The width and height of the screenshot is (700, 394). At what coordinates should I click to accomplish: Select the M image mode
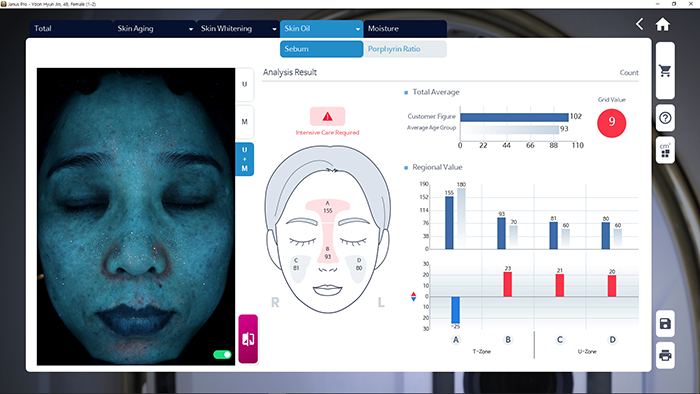click(244, 122)
